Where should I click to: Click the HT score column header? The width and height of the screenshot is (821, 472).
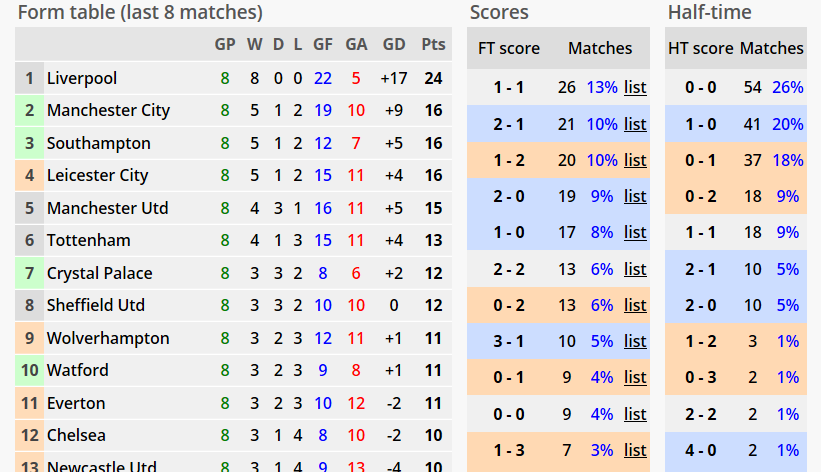[701, 49]
